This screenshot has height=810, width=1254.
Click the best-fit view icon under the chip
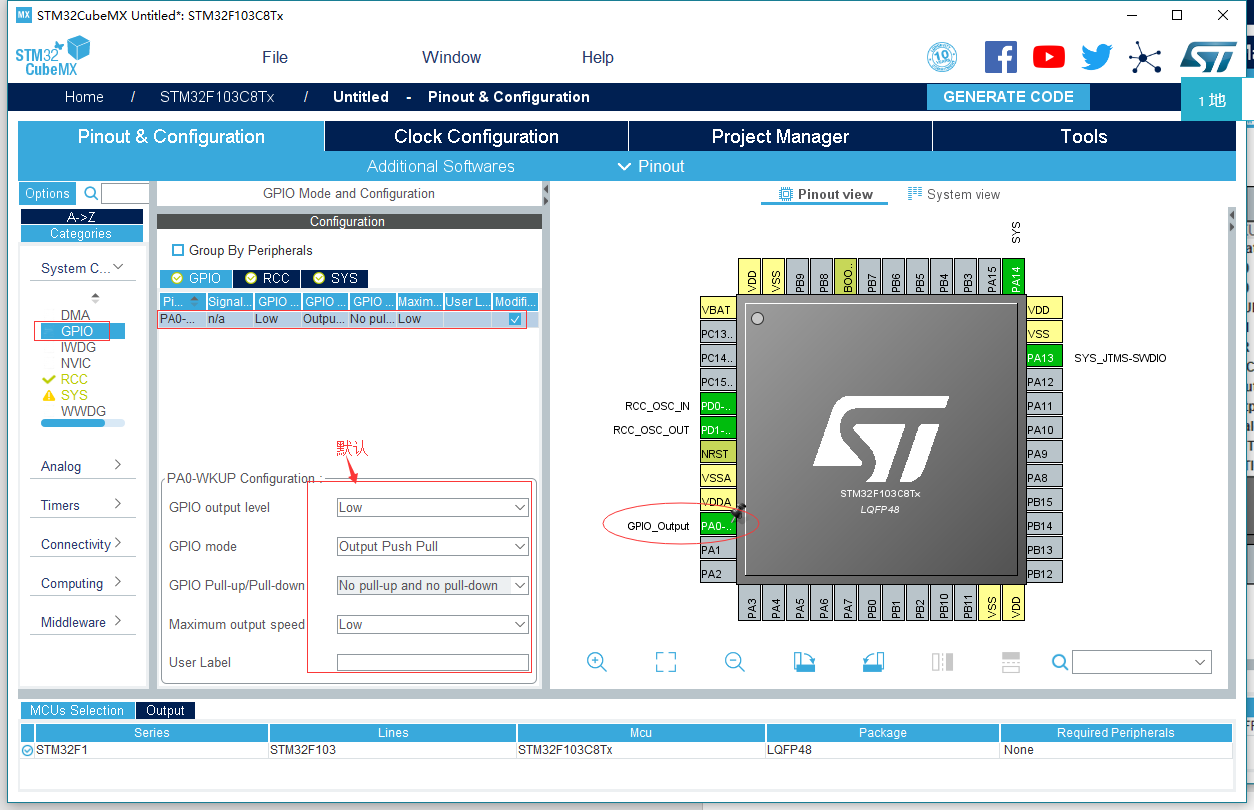pyautogui.click(x=665, y=662)
